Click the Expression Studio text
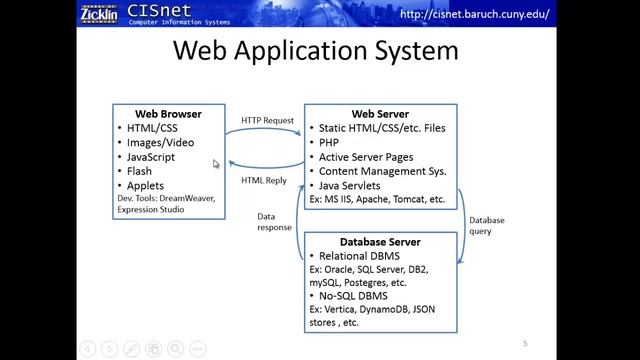 pyautogui.click(x=151, y=209)
